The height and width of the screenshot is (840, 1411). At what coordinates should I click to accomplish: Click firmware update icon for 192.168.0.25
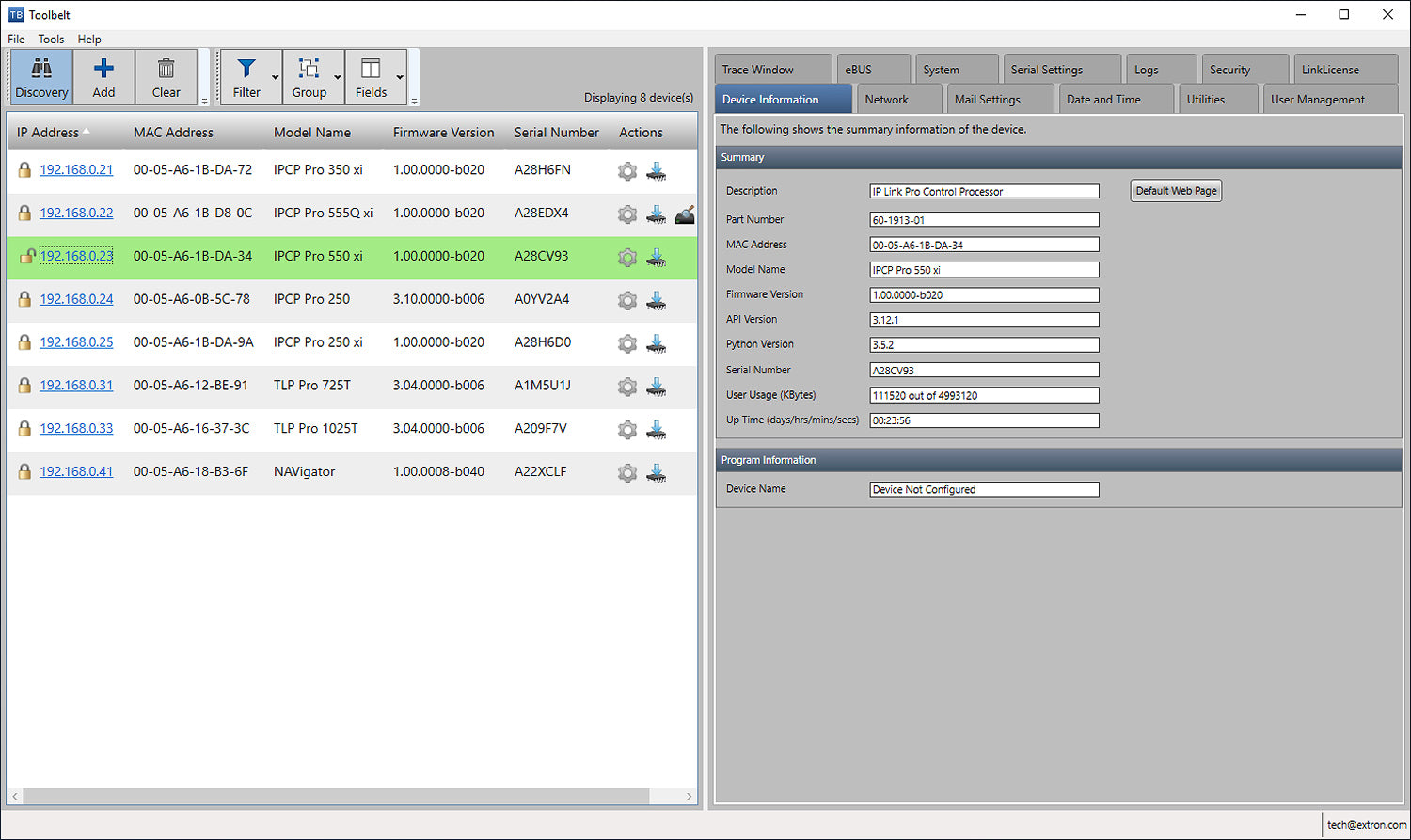[x=657, y=344]
